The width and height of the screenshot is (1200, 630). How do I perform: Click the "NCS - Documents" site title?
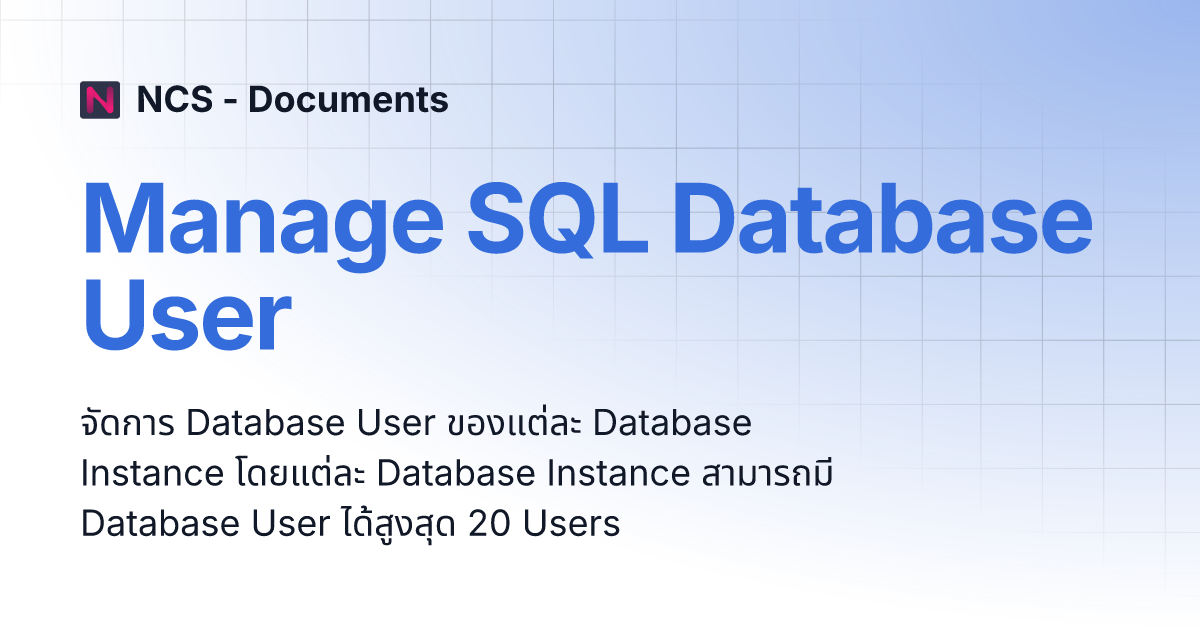(292, 100)
